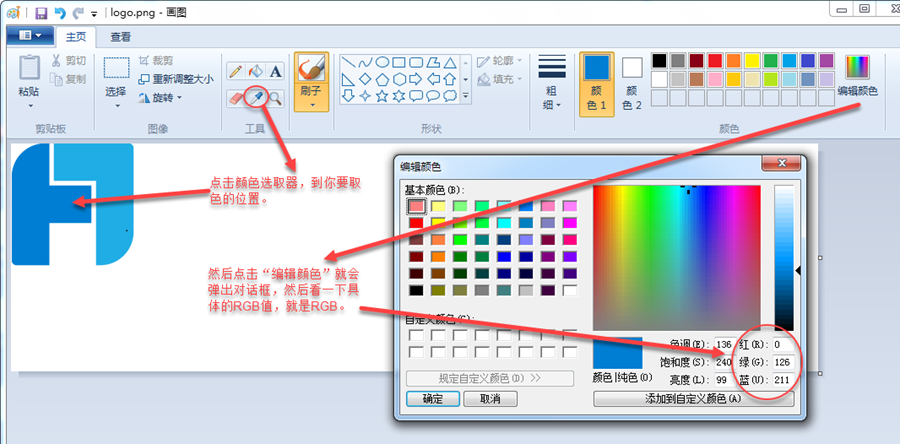The width and height of the screenshot is (900, 444).
Task: Pick pure red swatch in basic colors grid
Action: pyautogui.click(x=416, y=222)
